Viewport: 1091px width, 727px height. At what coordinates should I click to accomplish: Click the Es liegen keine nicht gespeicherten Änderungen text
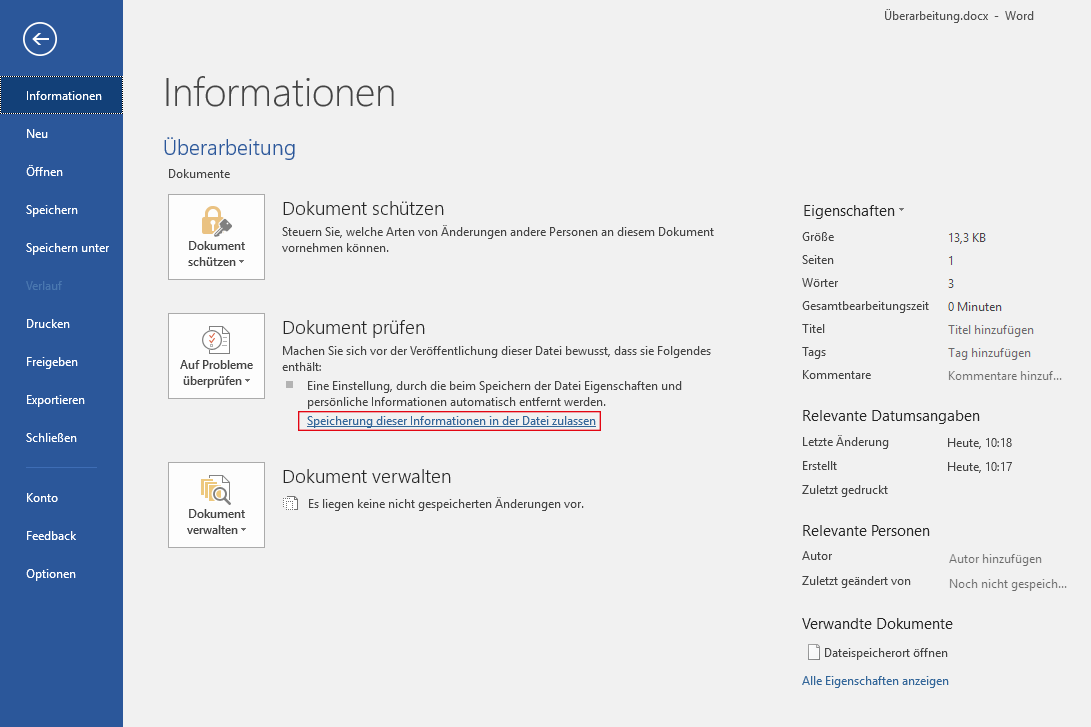pyautogui.click(x=445, y=504)
